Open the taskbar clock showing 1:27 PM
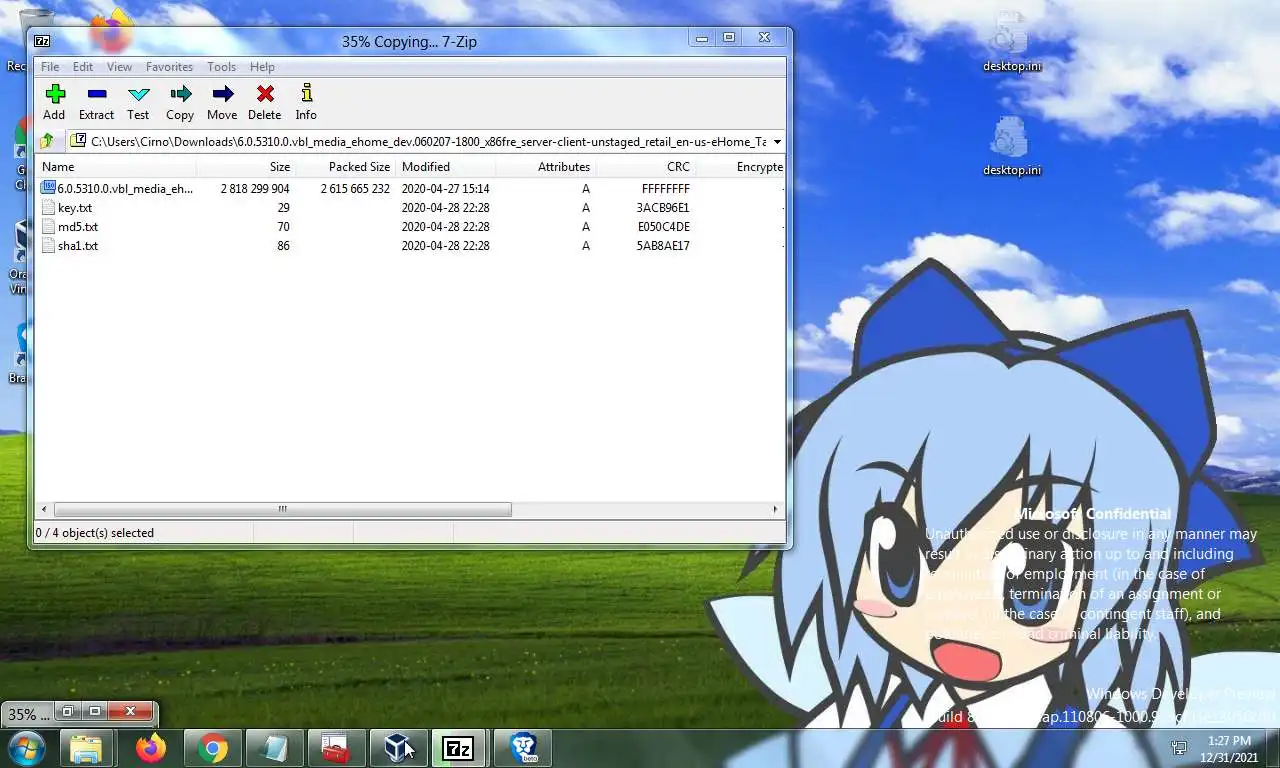This screenshot has width=1280, height=768. [1229, 749]
